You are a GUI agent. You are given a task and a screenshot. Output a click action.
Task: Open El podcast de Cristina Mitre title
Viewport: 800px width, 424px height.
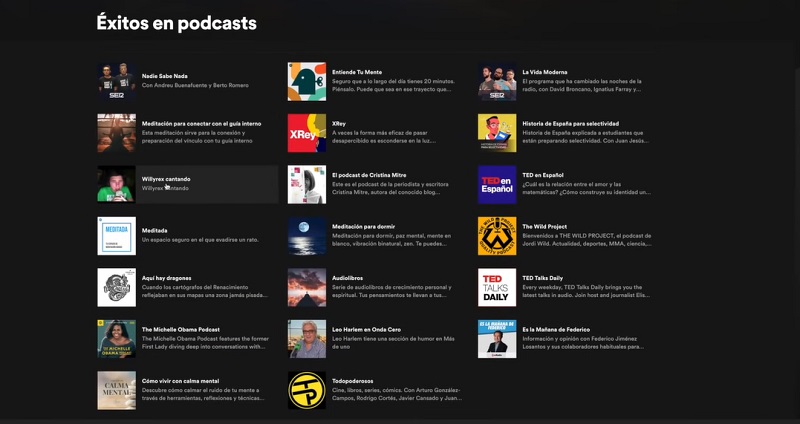[369, 175]
